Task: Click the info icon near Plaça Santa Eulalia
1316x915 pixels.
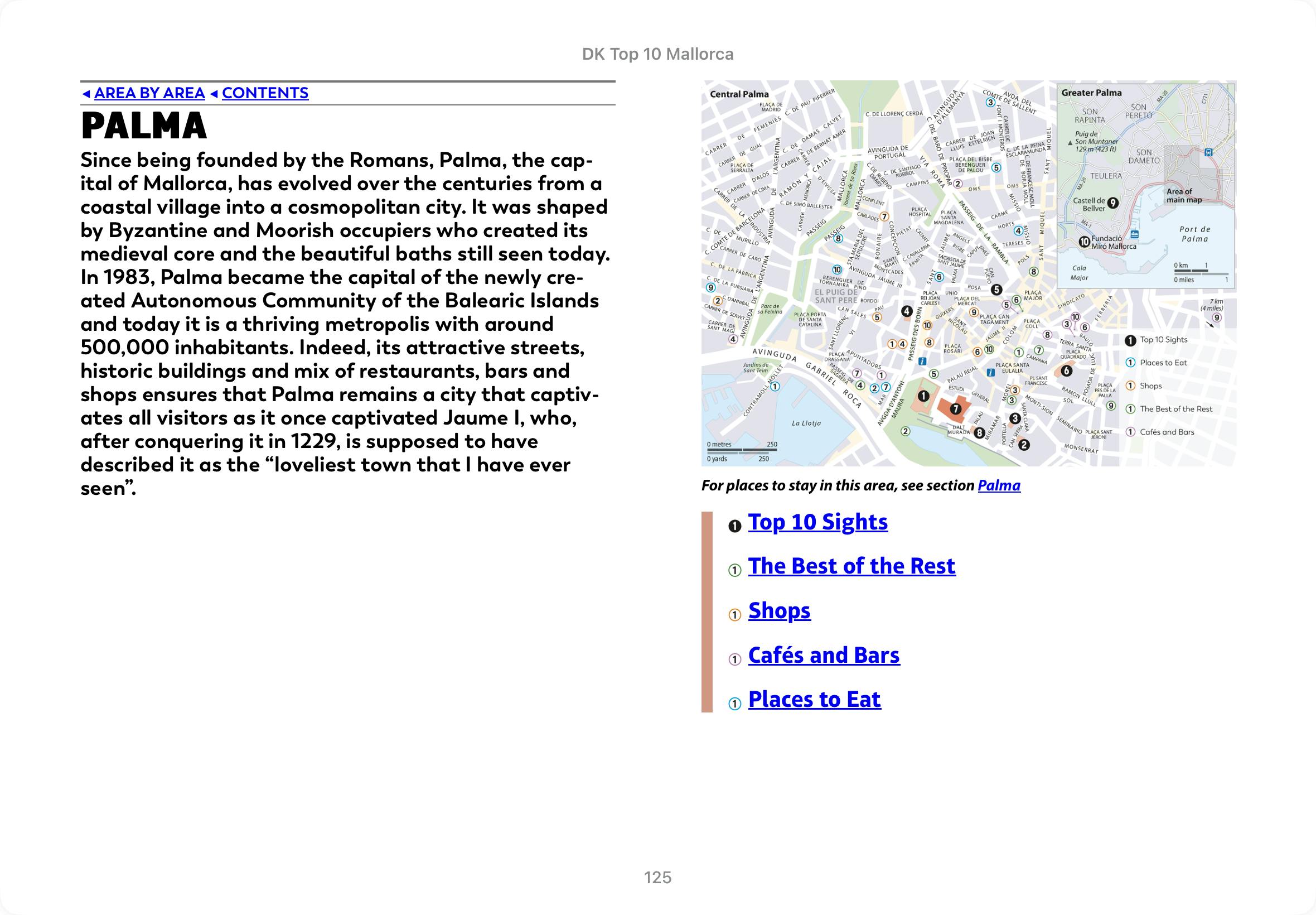Action: click(990, 373)
